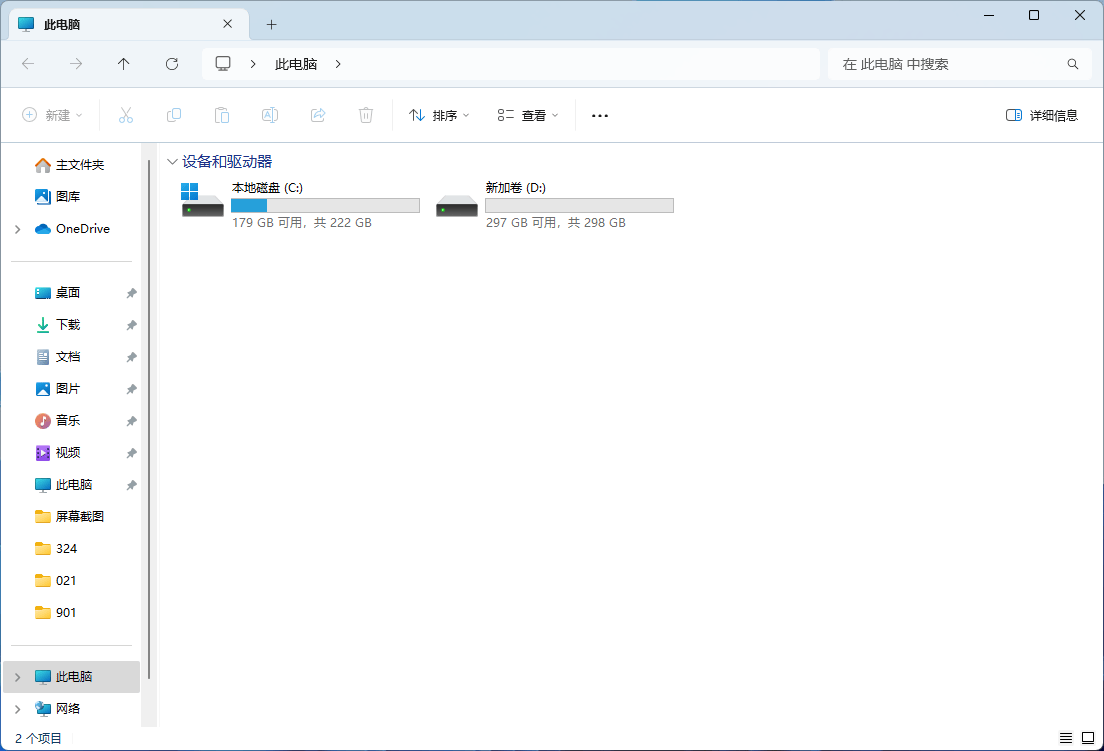This screenshot has width=1104, height=751.
Task: Click the Copy icon in toolbar
Action: (x=174, y=115)
